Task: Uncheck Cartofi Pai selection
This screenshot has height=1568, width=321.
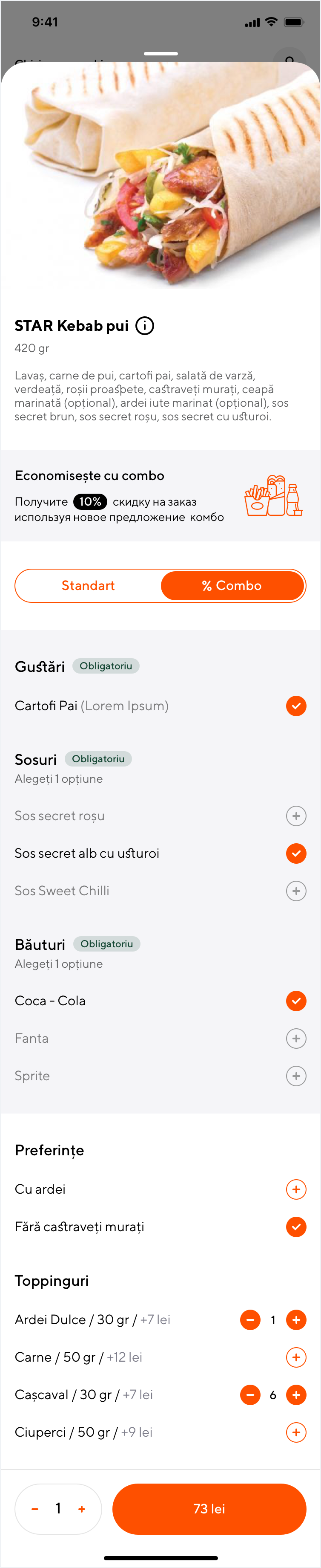Action: coord(296,706)
